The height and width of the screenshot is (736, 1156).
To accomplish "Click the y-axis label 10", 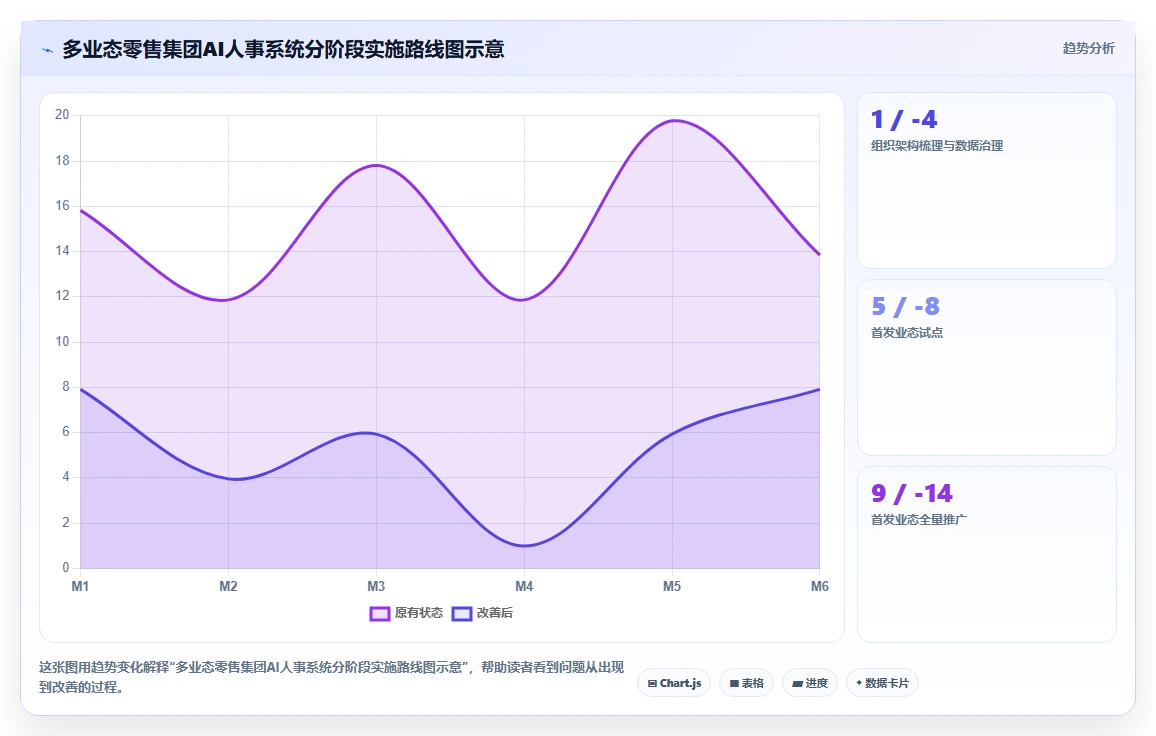I will (x=62, y=341).
